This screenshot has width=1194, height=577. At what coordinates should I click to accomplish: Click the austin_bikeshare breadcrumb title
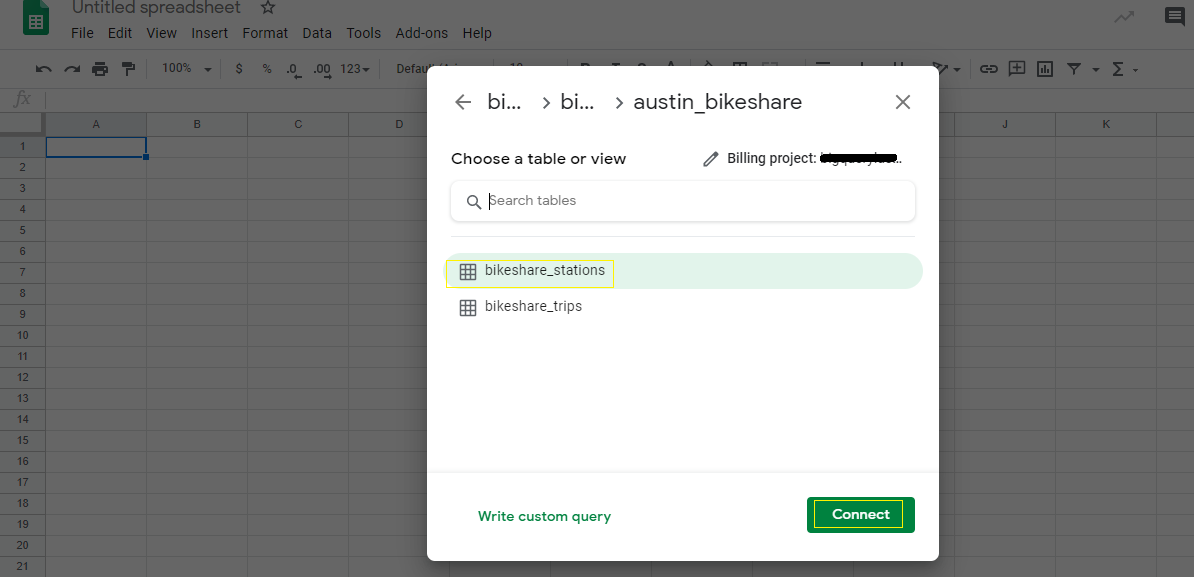717,102
